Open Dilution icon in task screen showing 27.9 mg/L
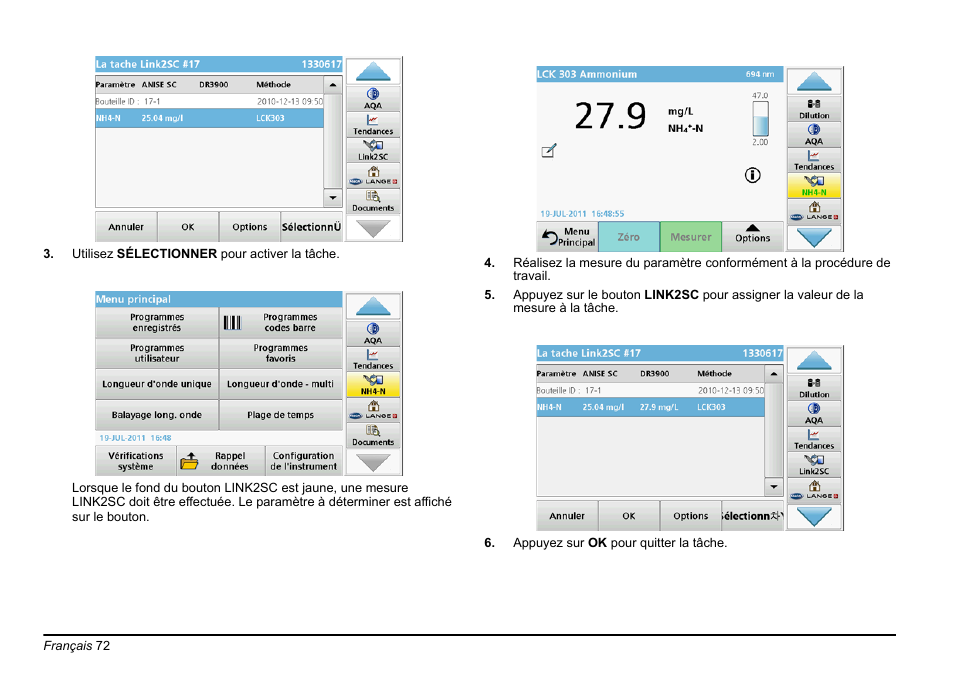 pyautogui.click(x=814, y=388)
